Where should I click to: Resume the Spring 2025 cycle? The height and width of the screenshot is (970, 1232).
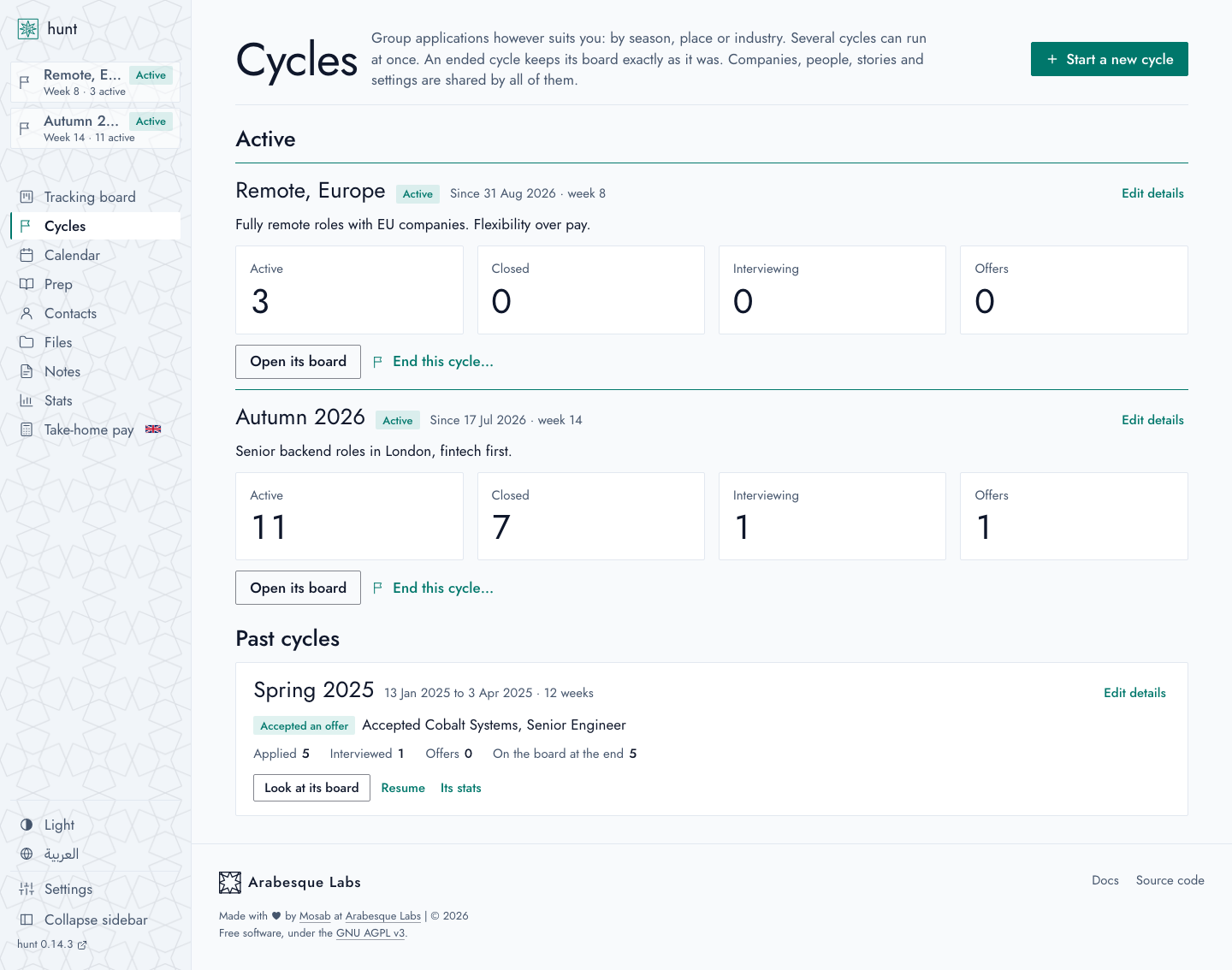403,788
